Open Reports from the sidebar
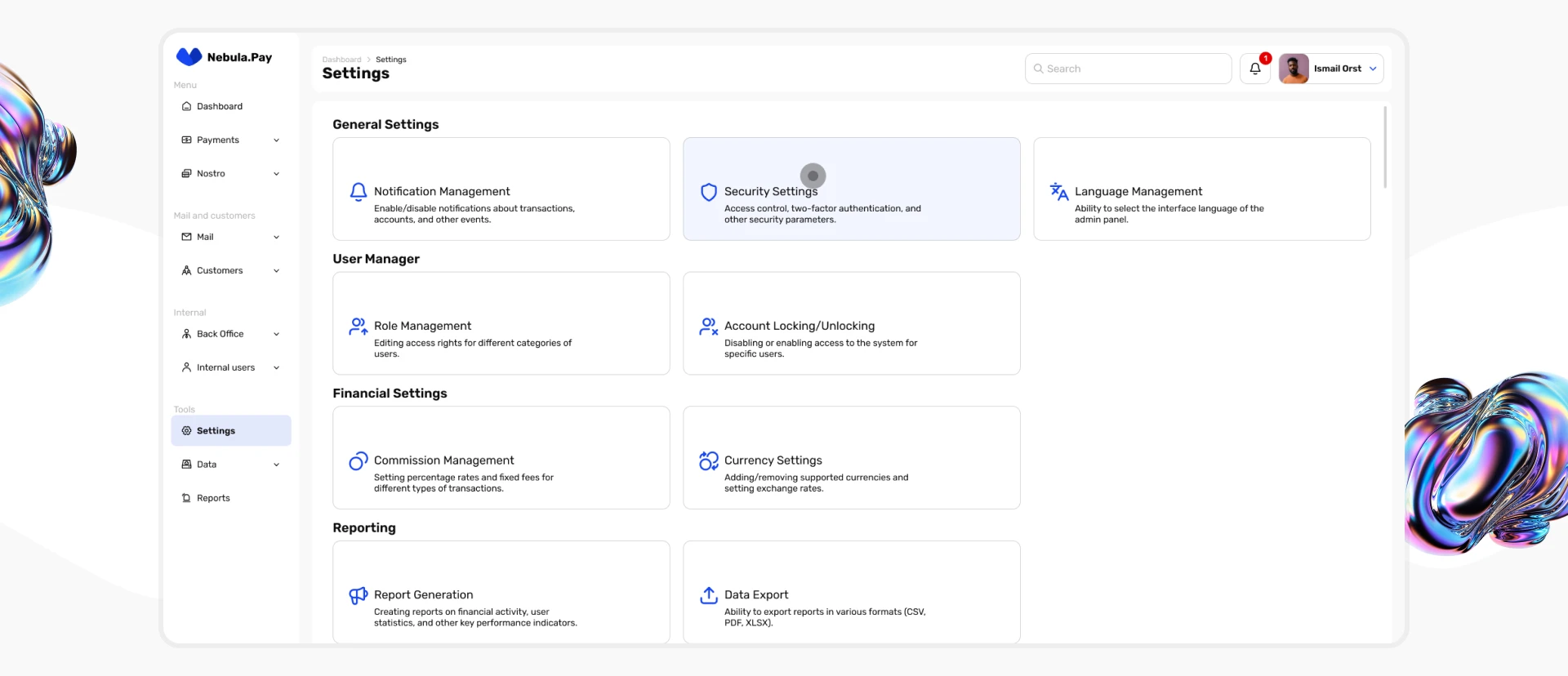The image size is (1568, 676). pyautogui.click(x=213, y=498)
